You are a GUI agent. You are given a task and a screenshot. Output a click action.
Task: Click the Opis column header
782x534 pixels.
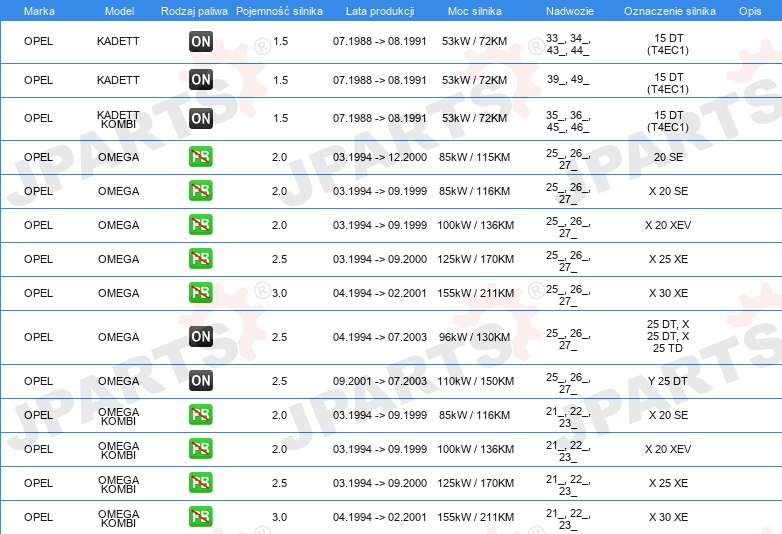[750, 11]
